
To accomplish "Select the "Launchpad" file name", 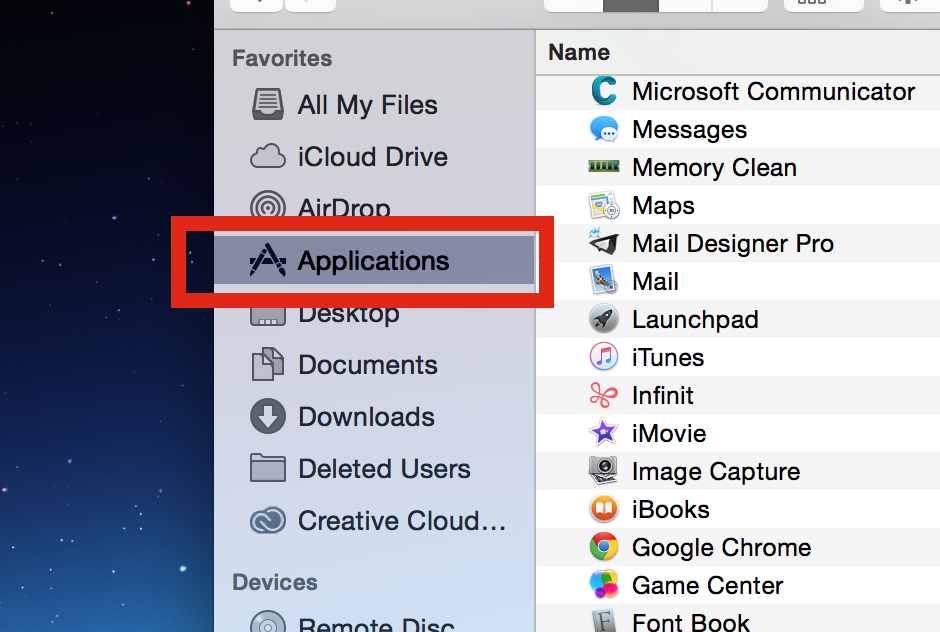I will tap(695, 320).
